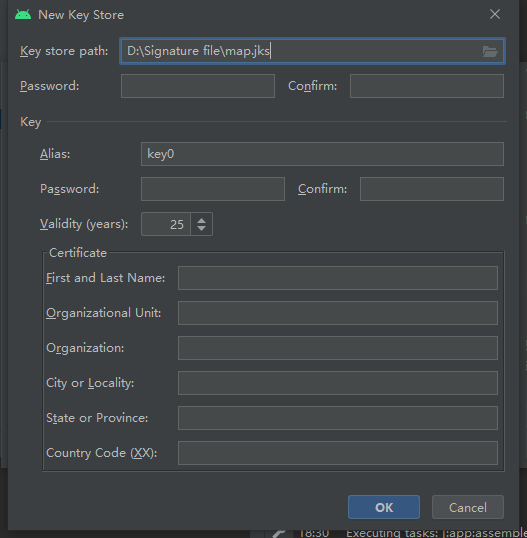Click the "First and Last Name:" label

point(105,278)
